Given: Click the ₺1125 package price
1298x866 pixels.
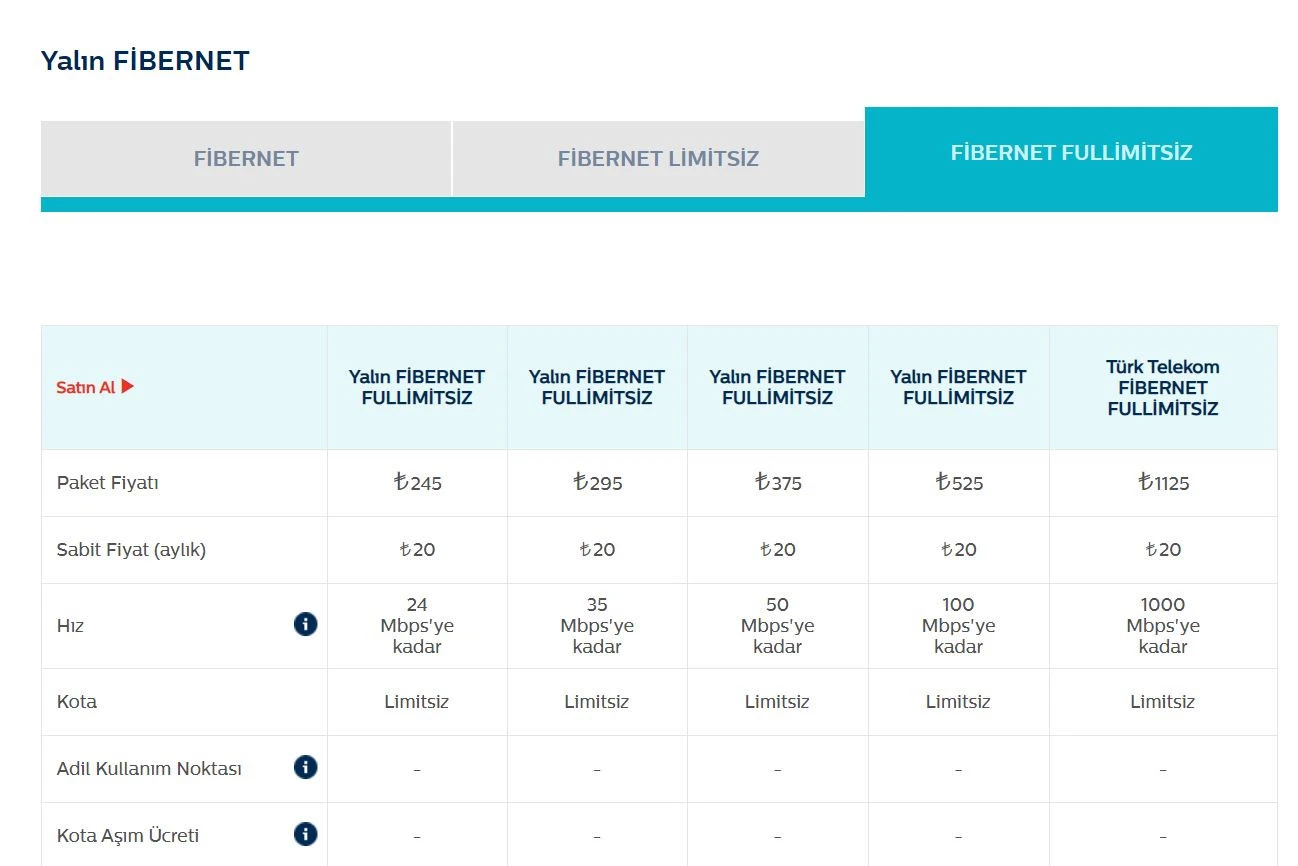Looking at the screenshot, I should (x=1163, y=483).
